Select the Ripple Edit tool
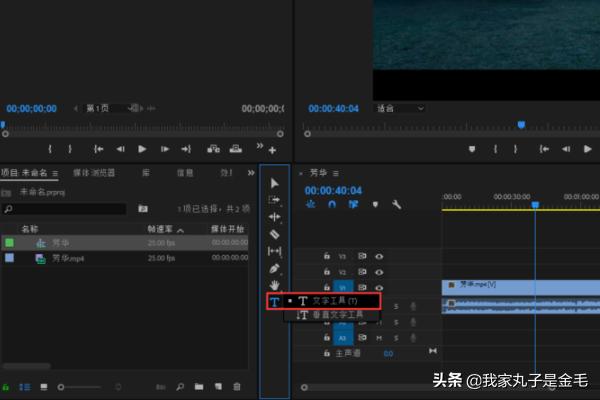600x400 pixels. click(x=275, y=216)
